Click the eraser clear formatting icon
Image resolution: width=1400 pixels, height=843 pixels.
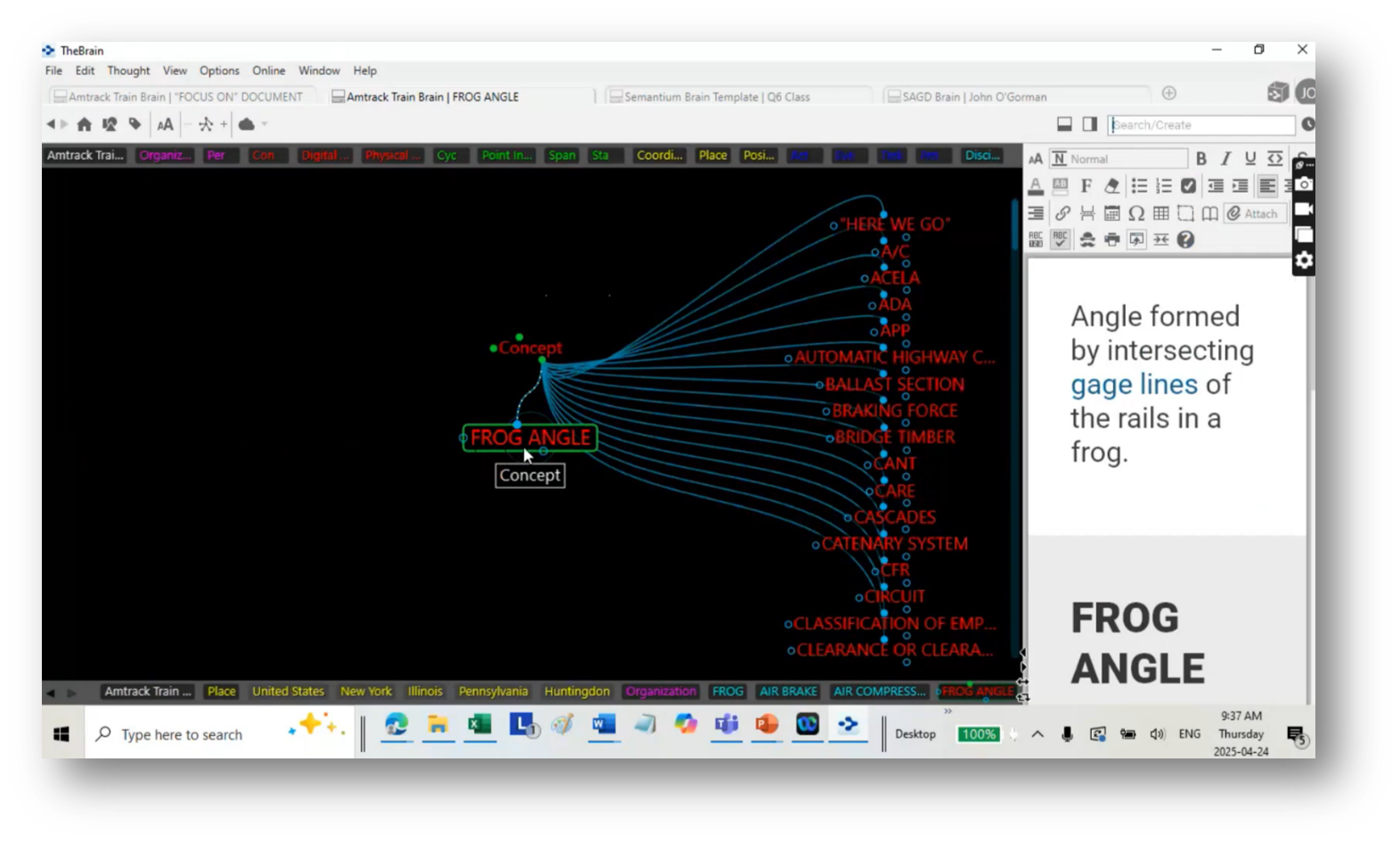coord(1111,186)
